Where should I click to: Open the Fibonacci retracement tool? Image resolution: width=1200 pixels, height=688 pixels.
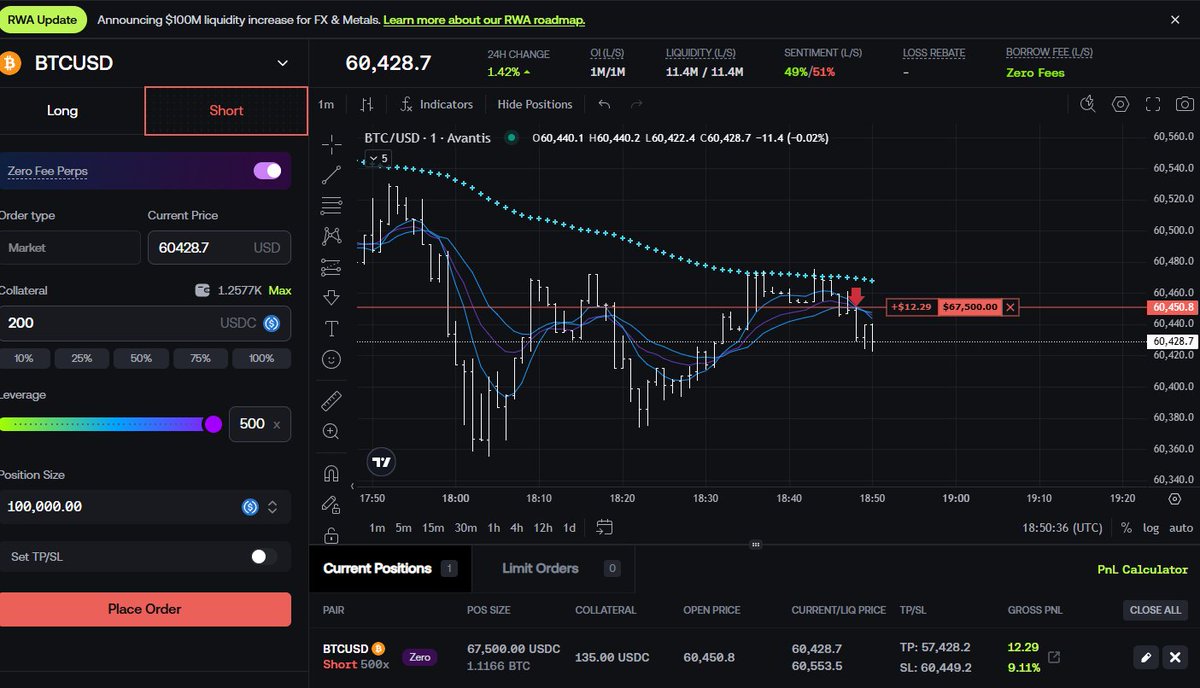click(331, 206)
